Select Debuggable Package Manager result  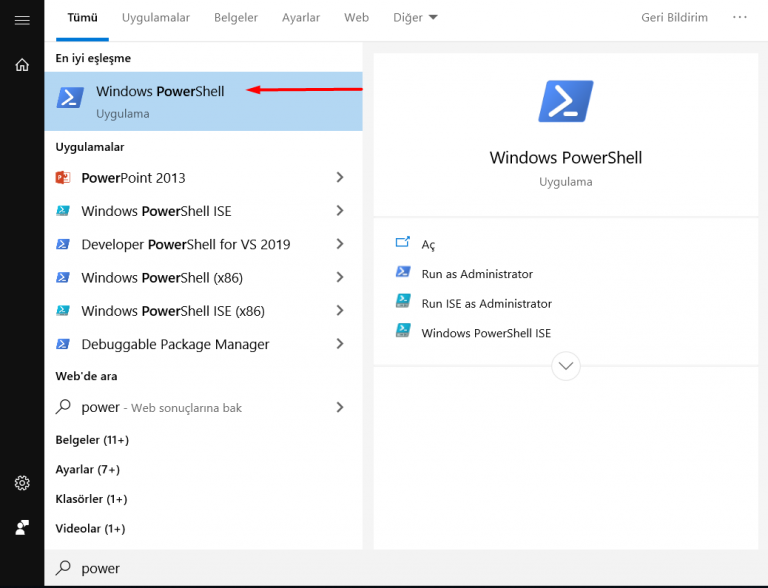203,344
